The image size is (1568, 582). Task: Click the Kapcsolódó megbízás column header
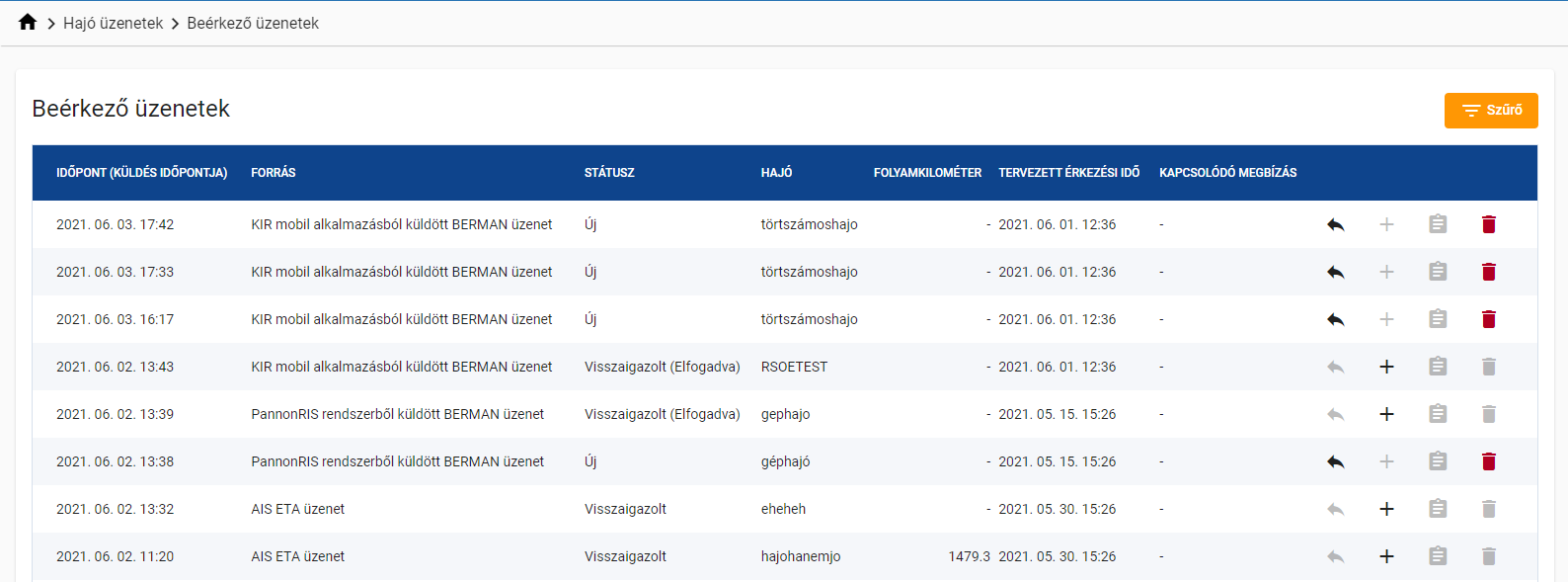coord(1227,173)
